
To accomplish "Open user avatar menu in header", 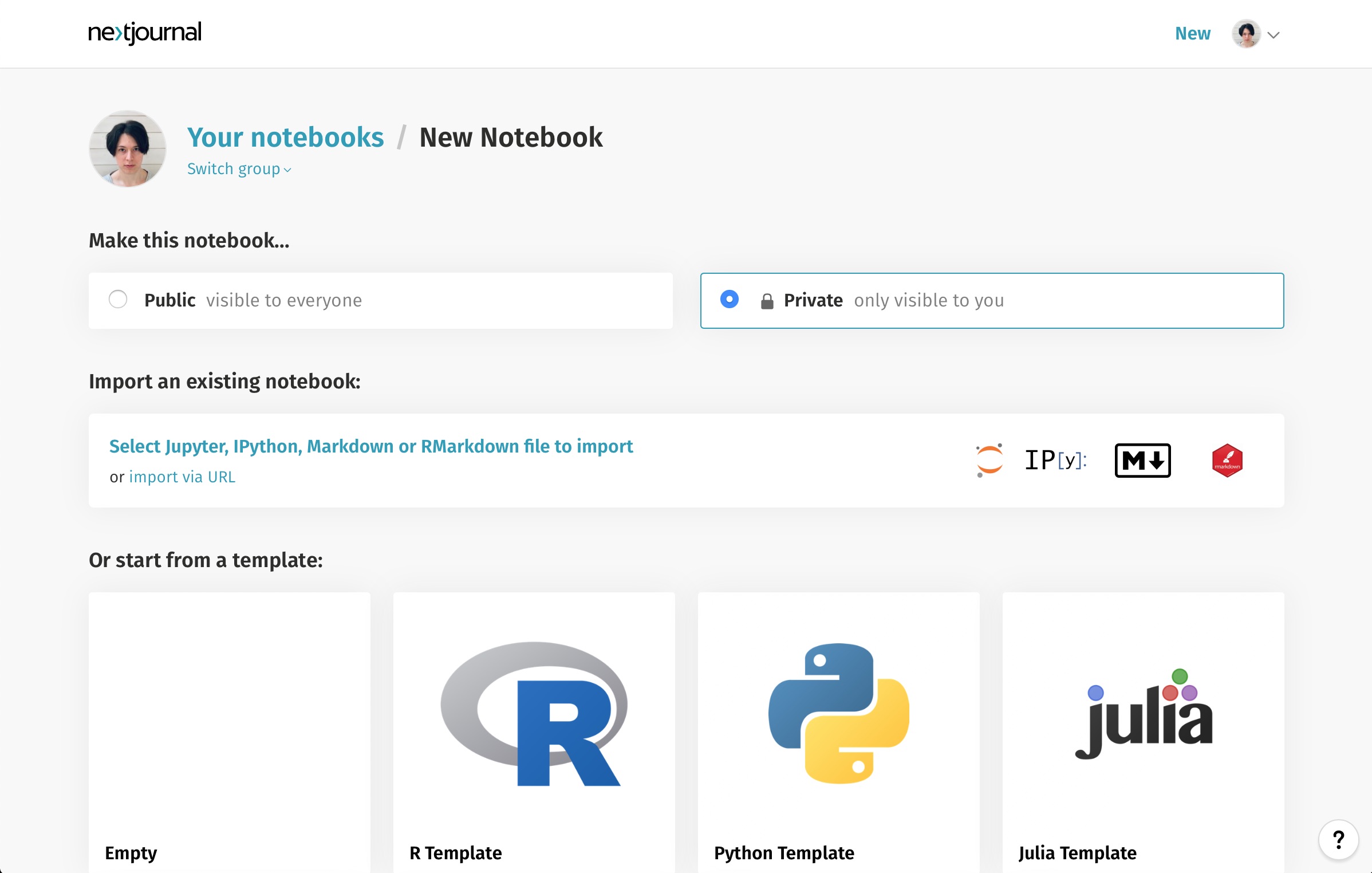I will click(x=1246, y=34).
